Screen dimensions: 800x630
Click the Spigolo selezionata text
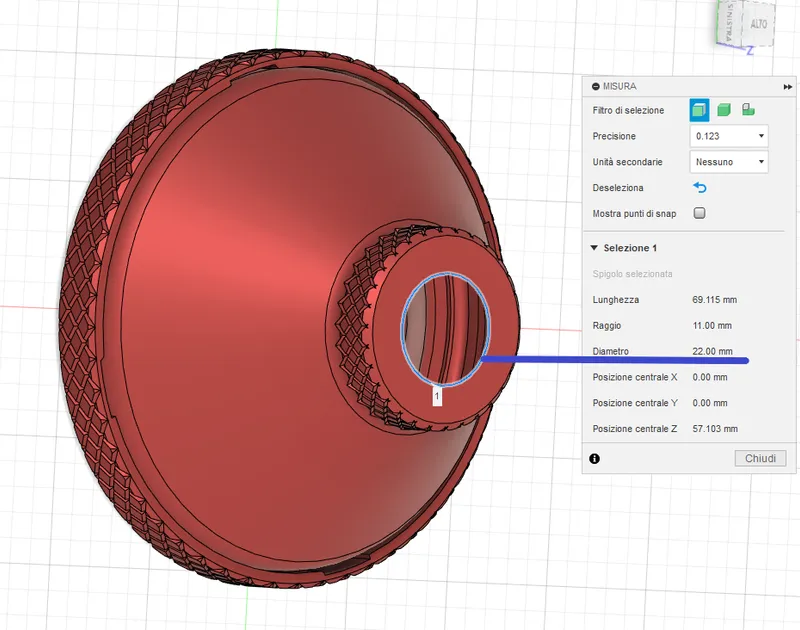(x=632, y=274)
